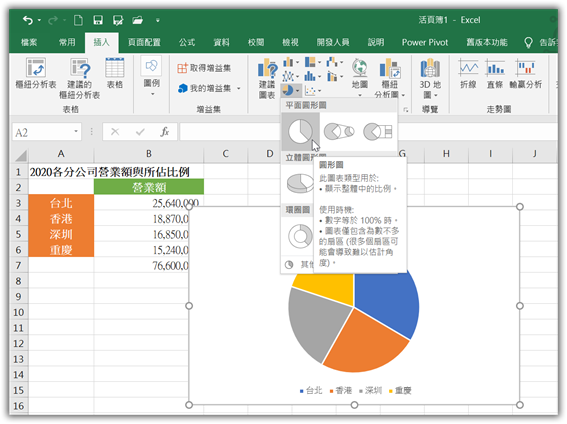Open the 圖例 illustrations dropdown
Image resolution: width=567 pixels, height=424 pixels.
tap(152, 77)
